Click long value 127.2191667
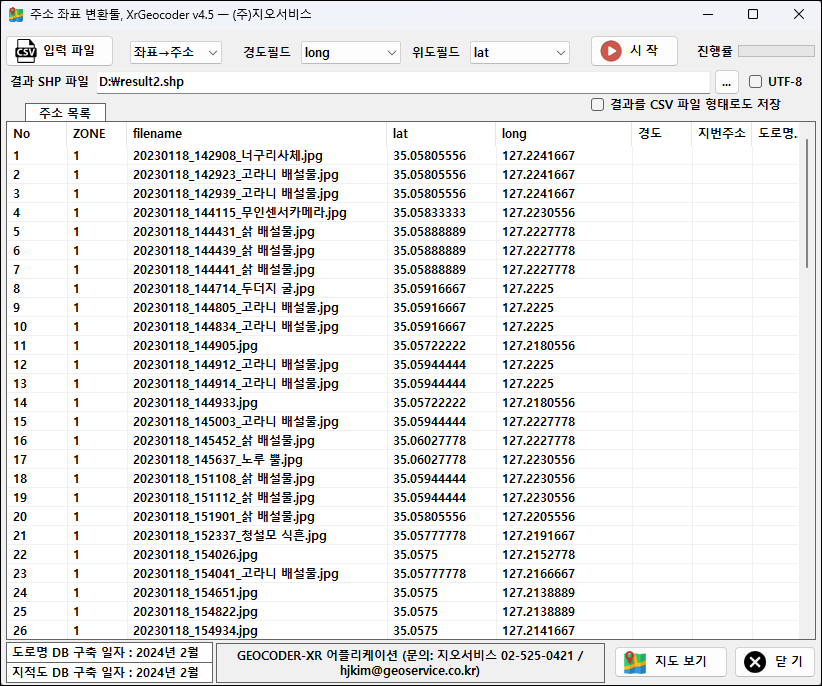This screenshot has width=822, height=686. [x=538, y=536]
